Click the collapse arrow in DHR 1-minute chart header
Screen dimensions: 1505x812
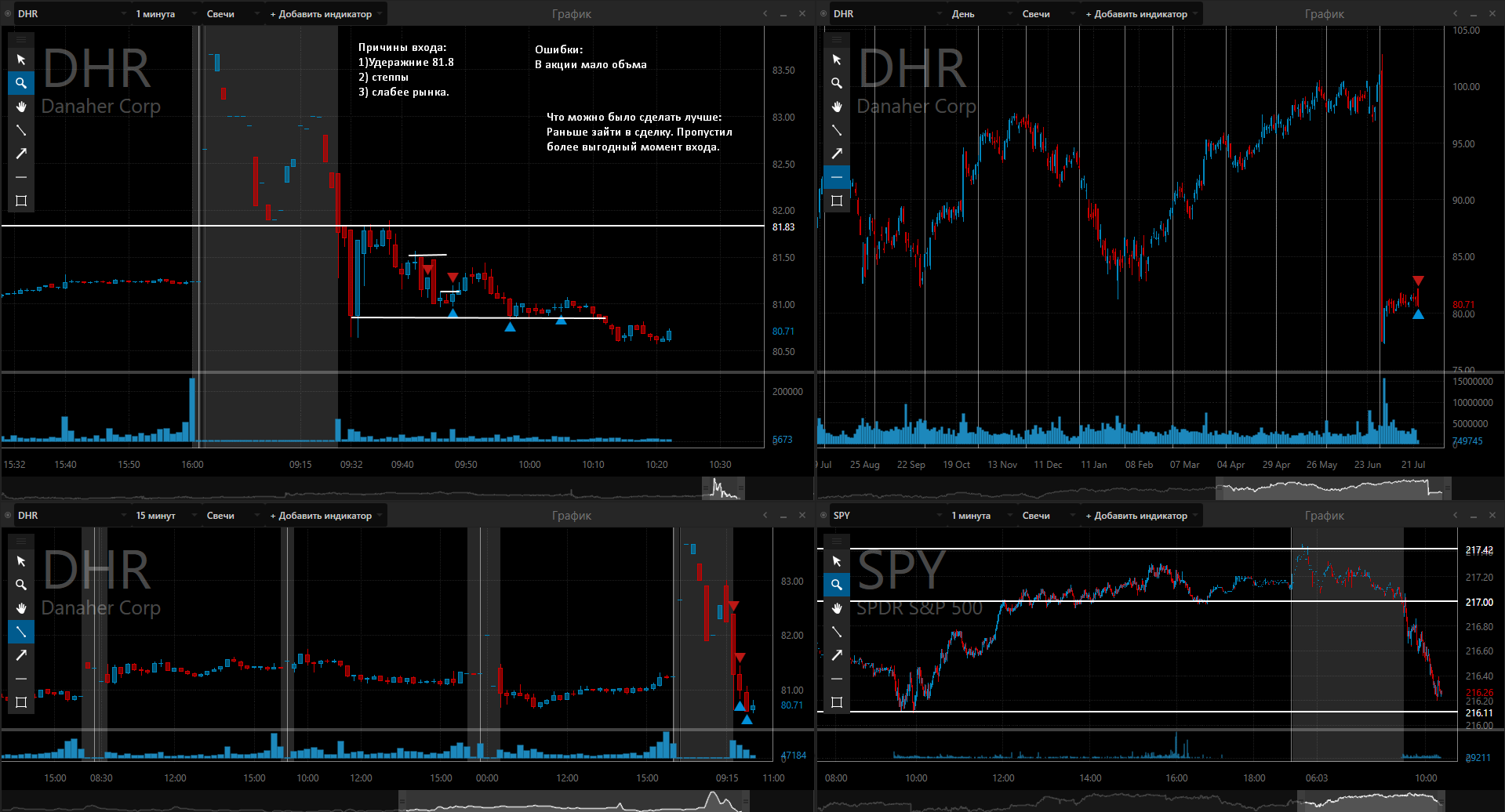coord(765,13)
